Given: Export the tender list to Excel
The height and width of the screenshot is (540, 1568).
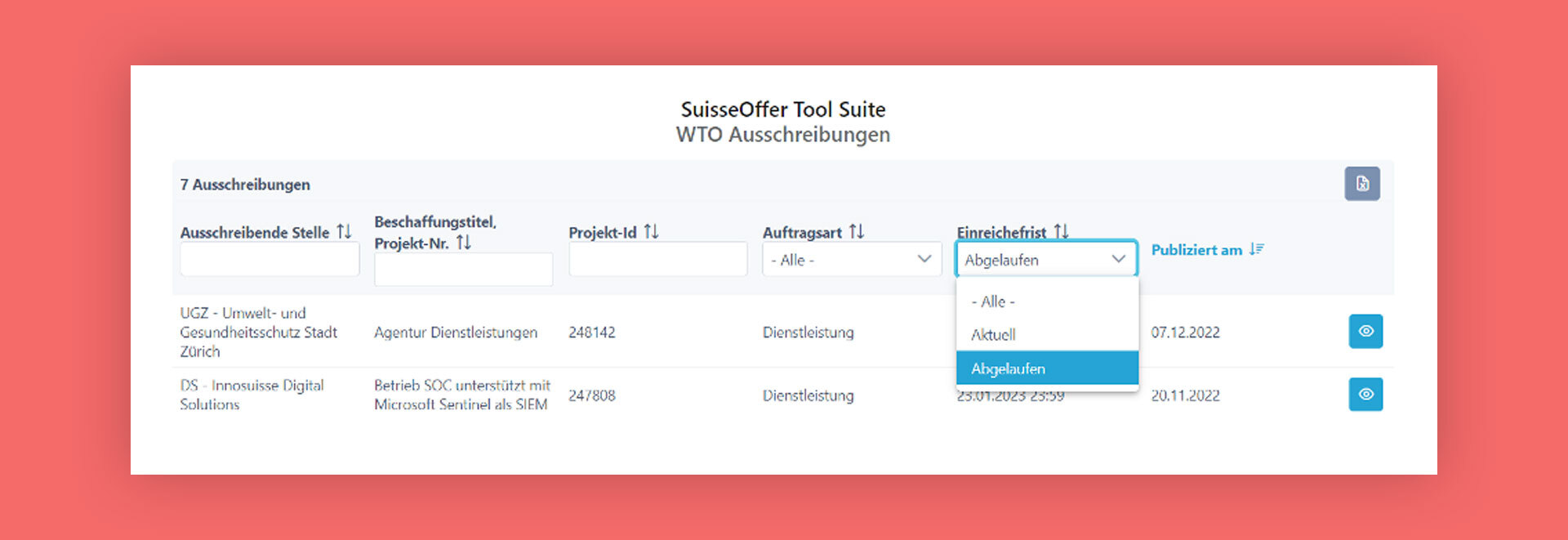Looking at the screenshot, I should click(x=1362, y=184).
